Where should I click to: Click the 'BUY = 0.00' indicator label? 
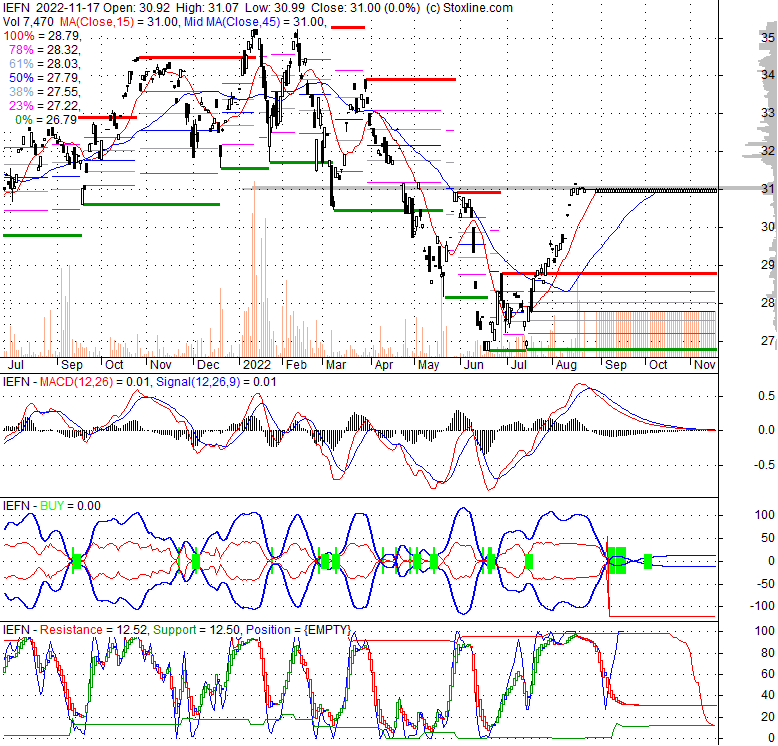(70, 506)
